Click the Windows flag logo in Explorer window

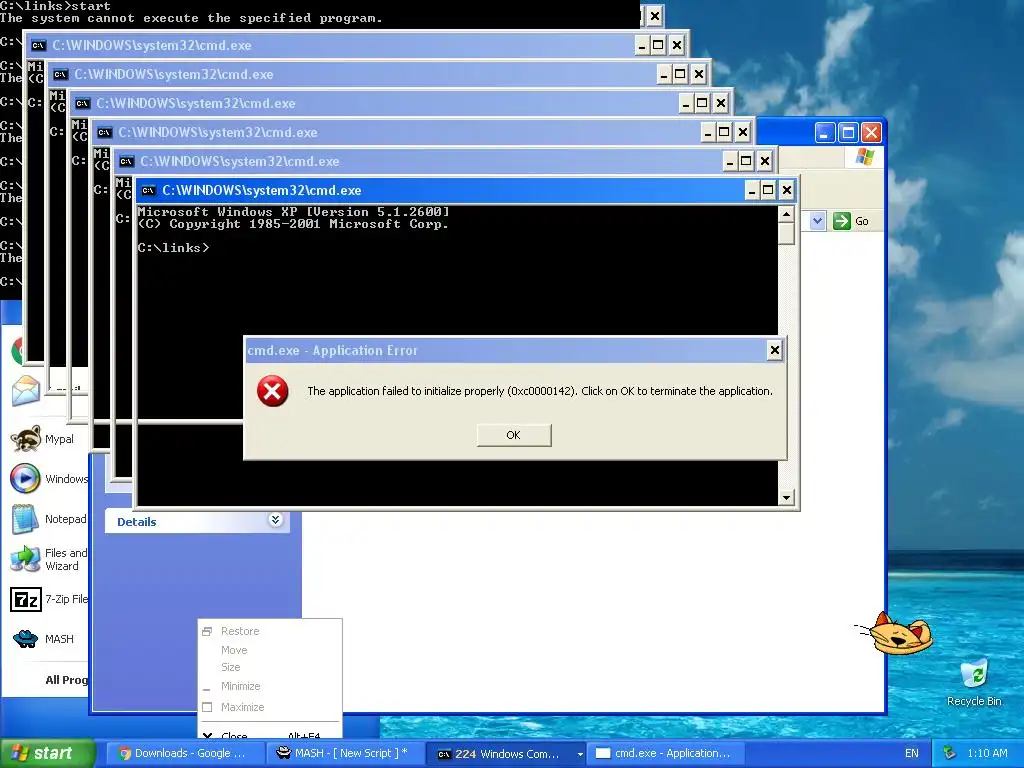tap(865, 157)
